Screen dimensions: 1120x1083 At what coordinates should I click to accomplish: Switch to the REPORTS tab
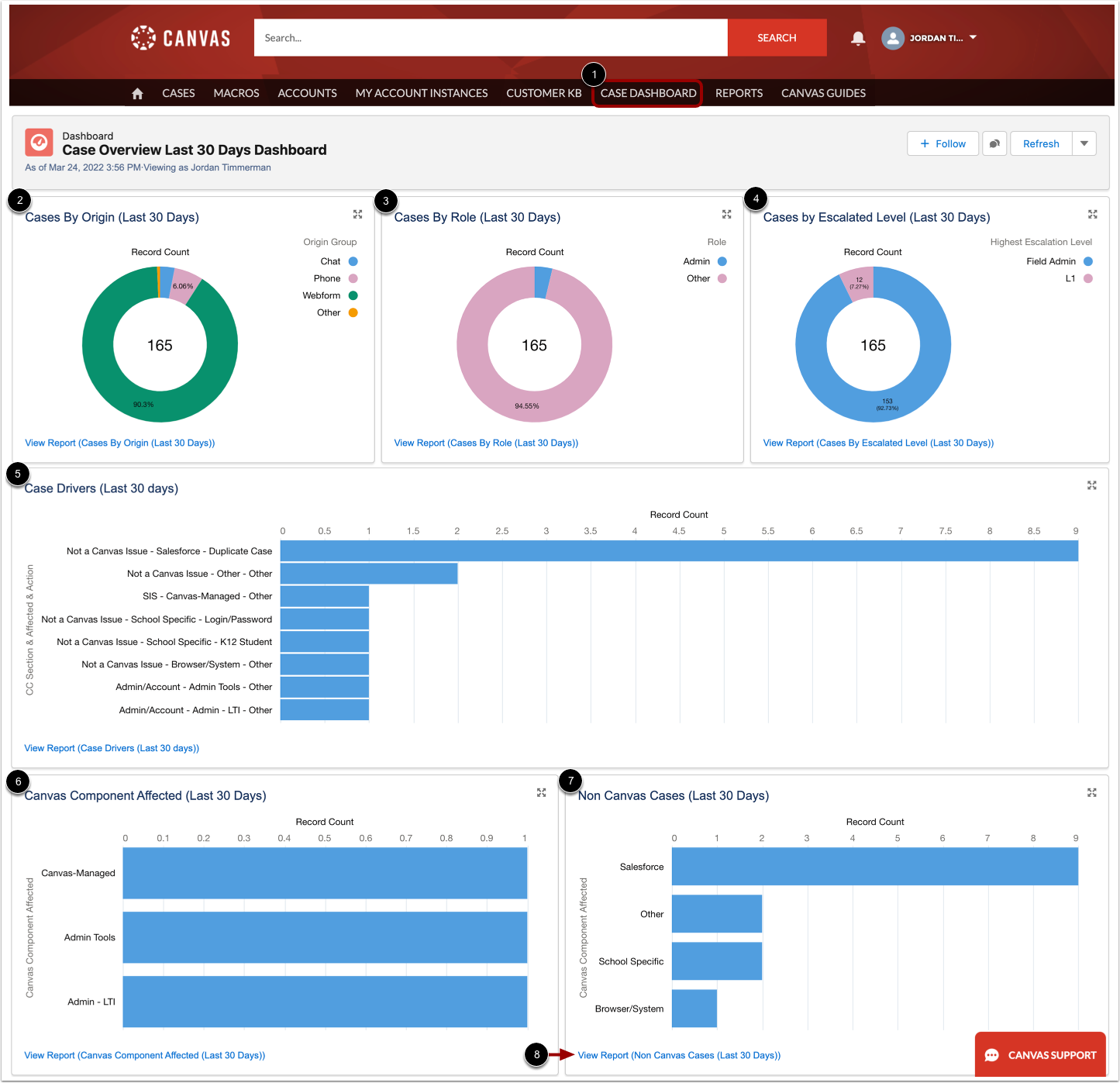(739, 92)
